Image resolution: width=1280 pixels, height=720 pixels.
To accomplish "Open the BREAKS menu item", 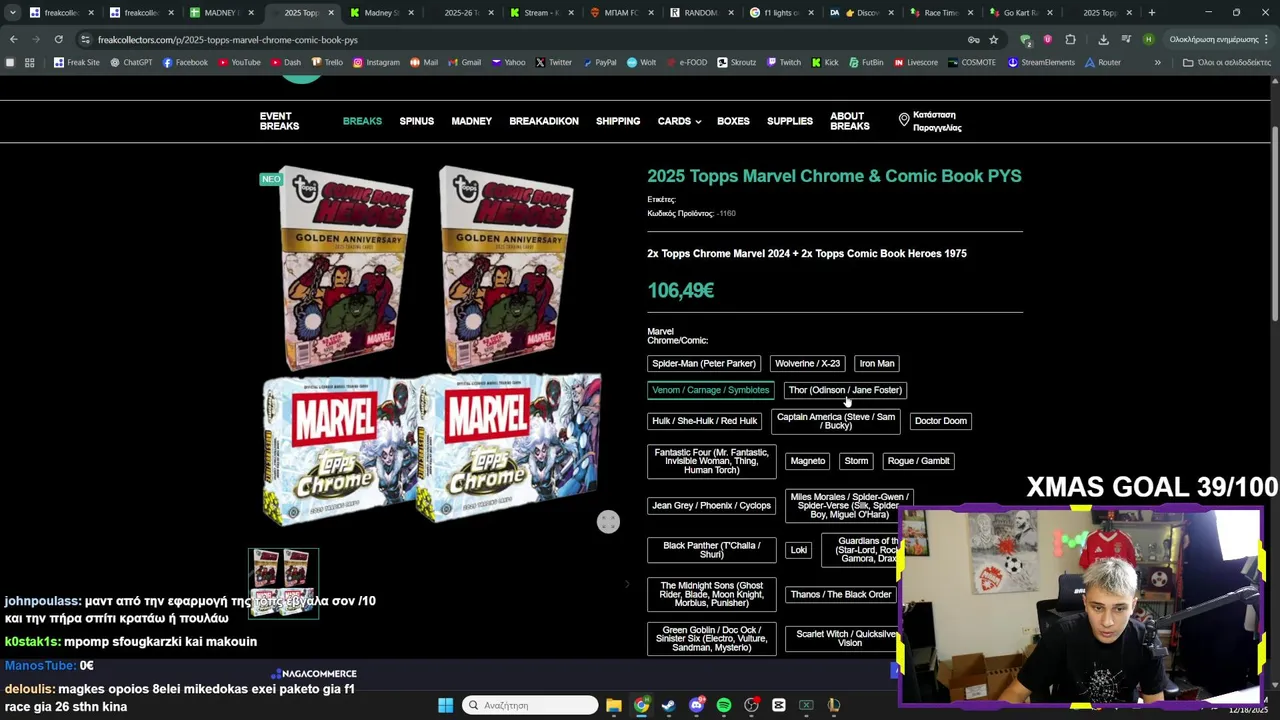I will (362, 121).
